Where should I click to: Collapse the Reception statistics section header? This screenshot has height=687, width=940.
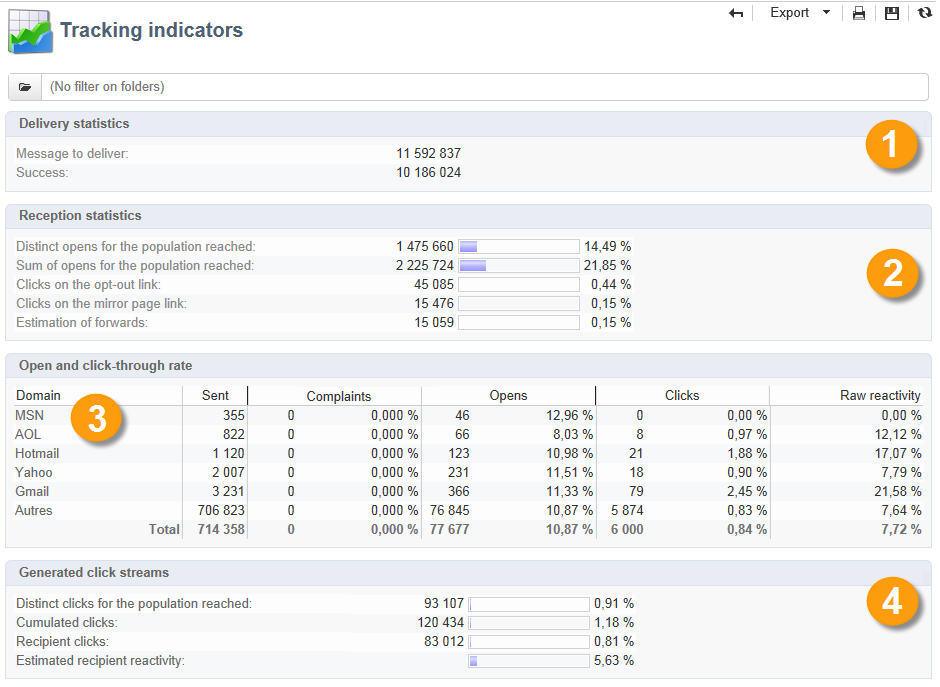(x=80, y=216)
